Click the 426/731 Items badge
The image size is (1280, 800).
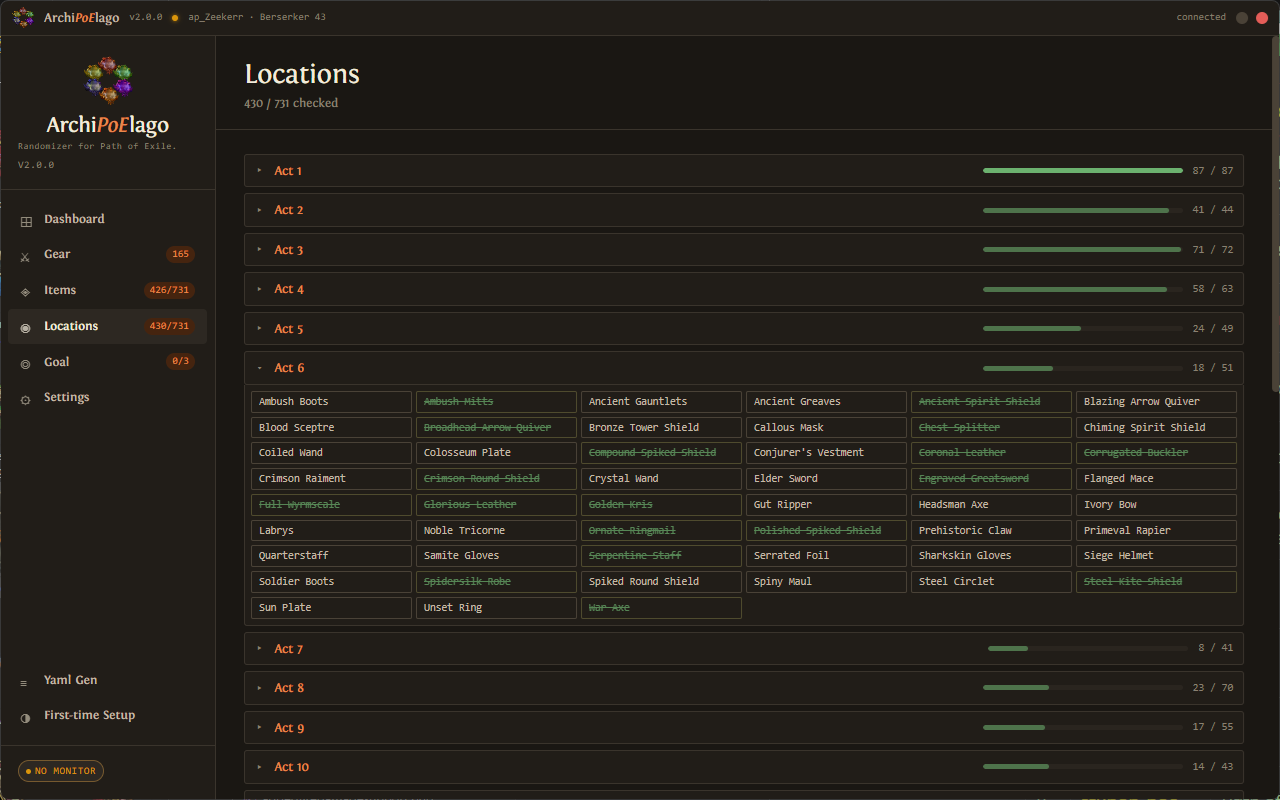pyautogui.click(x=168, y=290)
